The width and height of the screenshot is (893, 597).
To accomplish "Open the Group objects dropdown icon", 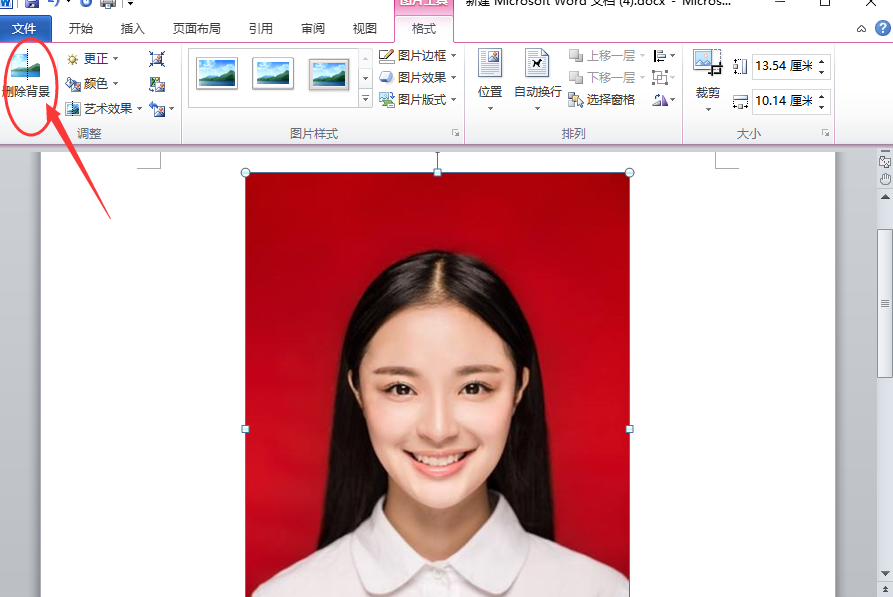I will click(663, 77).
